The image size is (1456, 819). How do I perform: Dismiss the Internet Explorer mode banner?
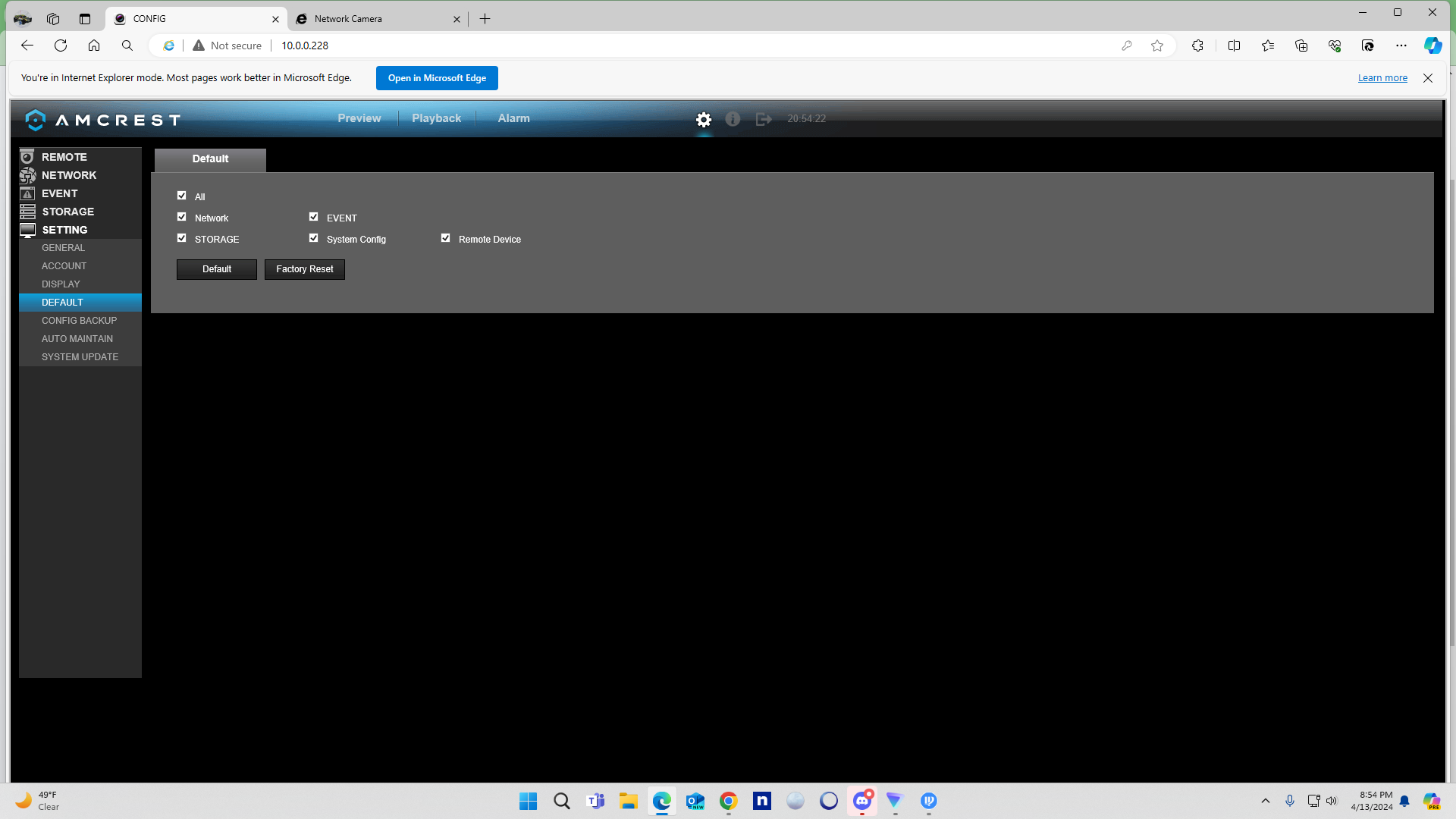[1428, 78]
